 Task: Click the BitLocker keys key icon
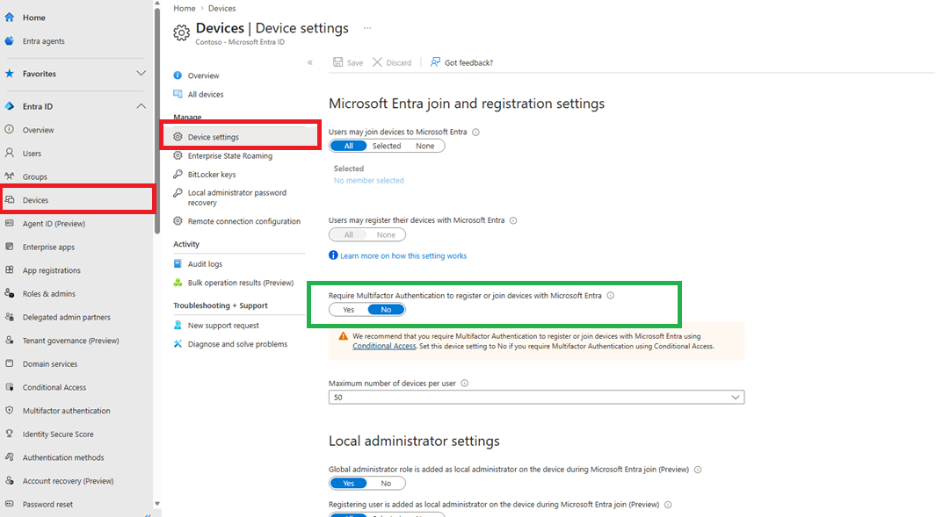coord(178,174)
